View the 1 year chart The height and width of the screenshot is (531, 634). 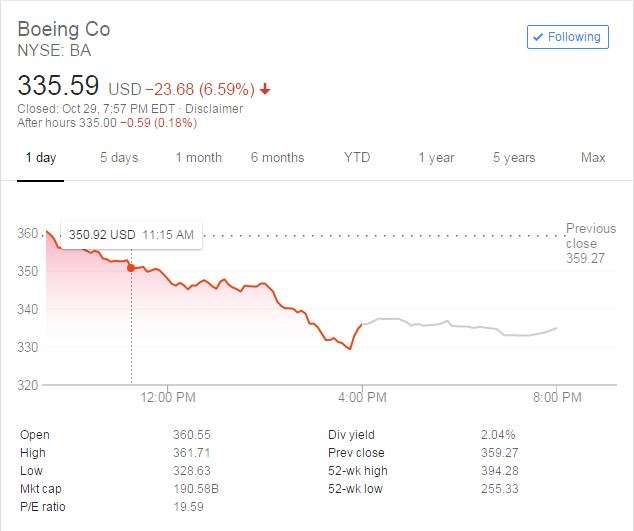(436, 158)
